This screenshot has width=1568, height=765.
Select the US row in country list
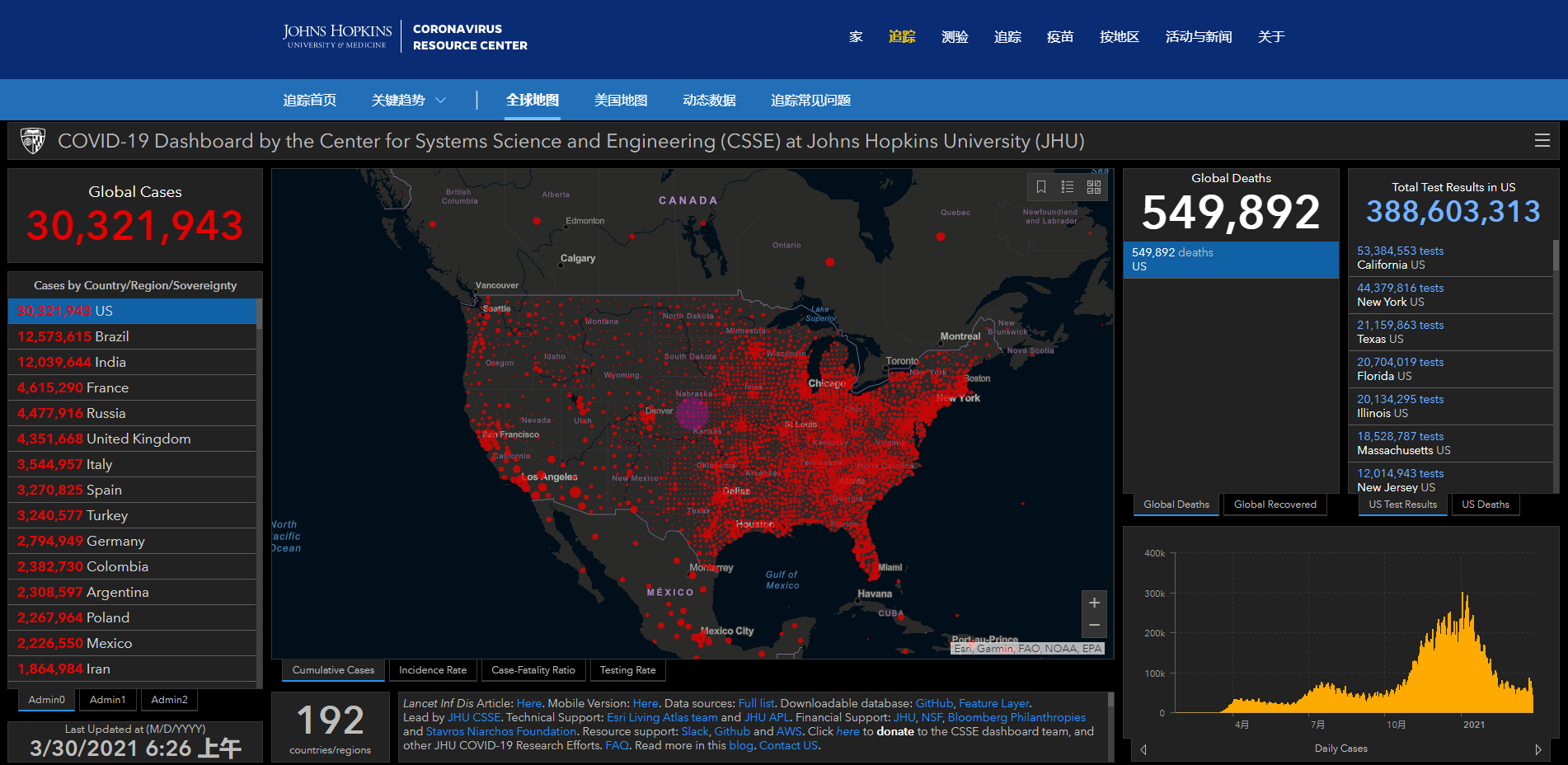[x=132, y=311]
